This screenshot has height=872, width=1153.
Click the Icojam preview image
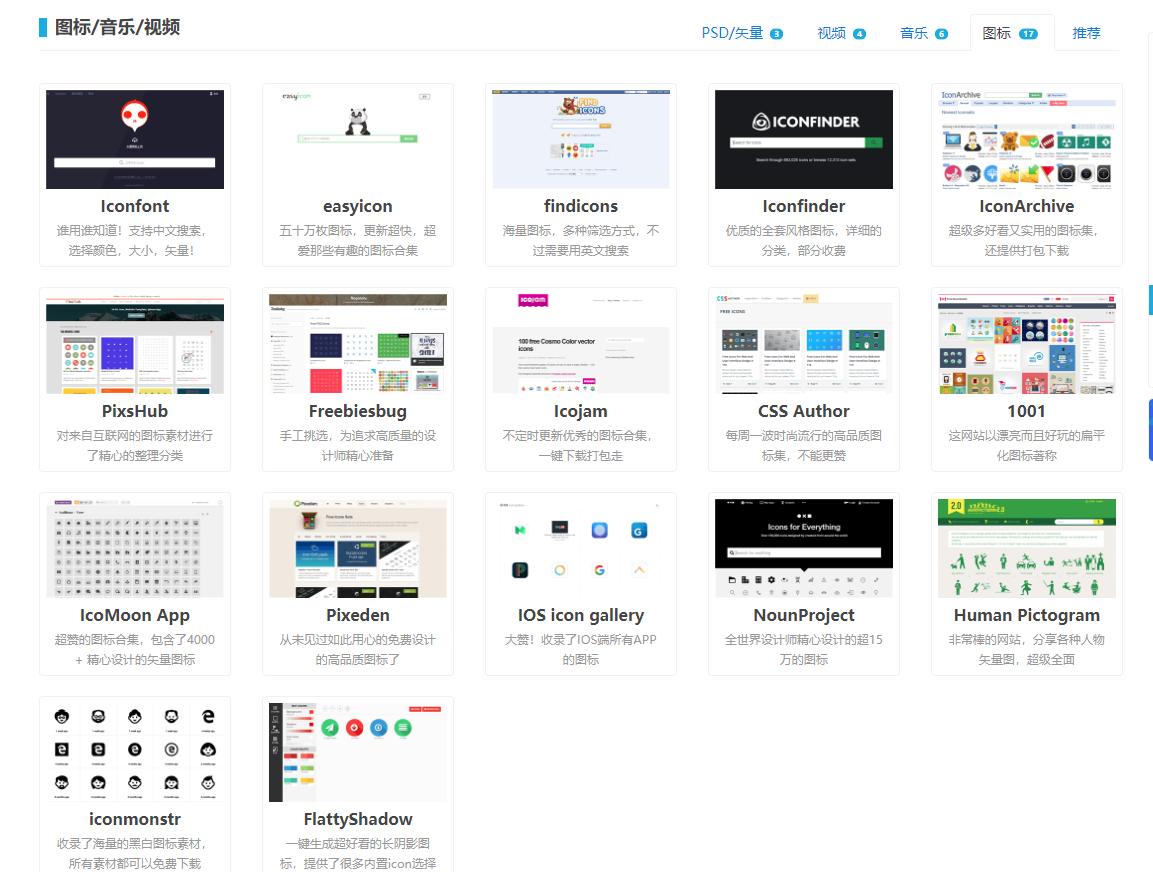(580, 343)
